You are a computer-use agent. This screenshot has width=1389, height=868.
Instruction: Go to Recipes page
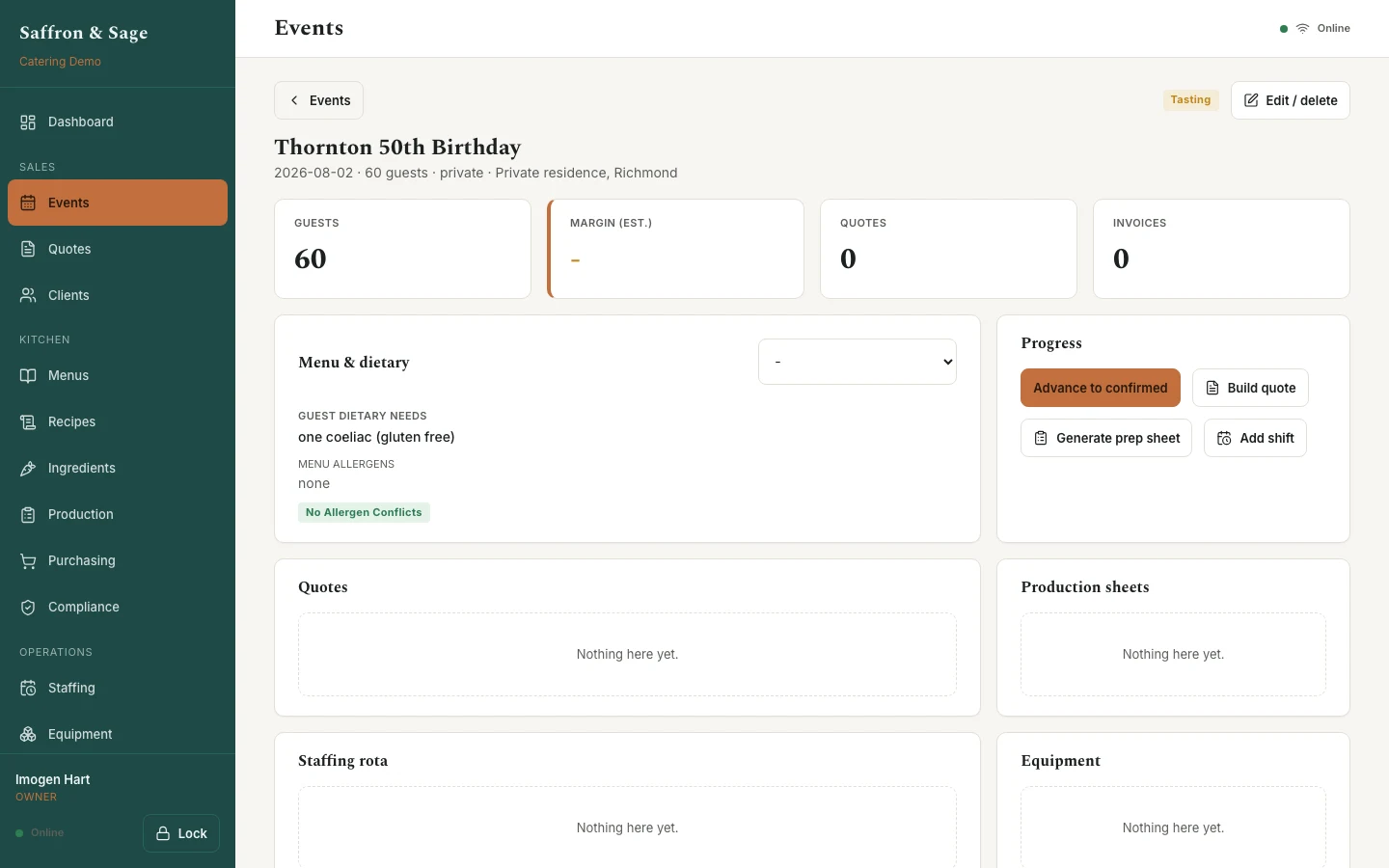pyautogui.click(x=118, y=422)
